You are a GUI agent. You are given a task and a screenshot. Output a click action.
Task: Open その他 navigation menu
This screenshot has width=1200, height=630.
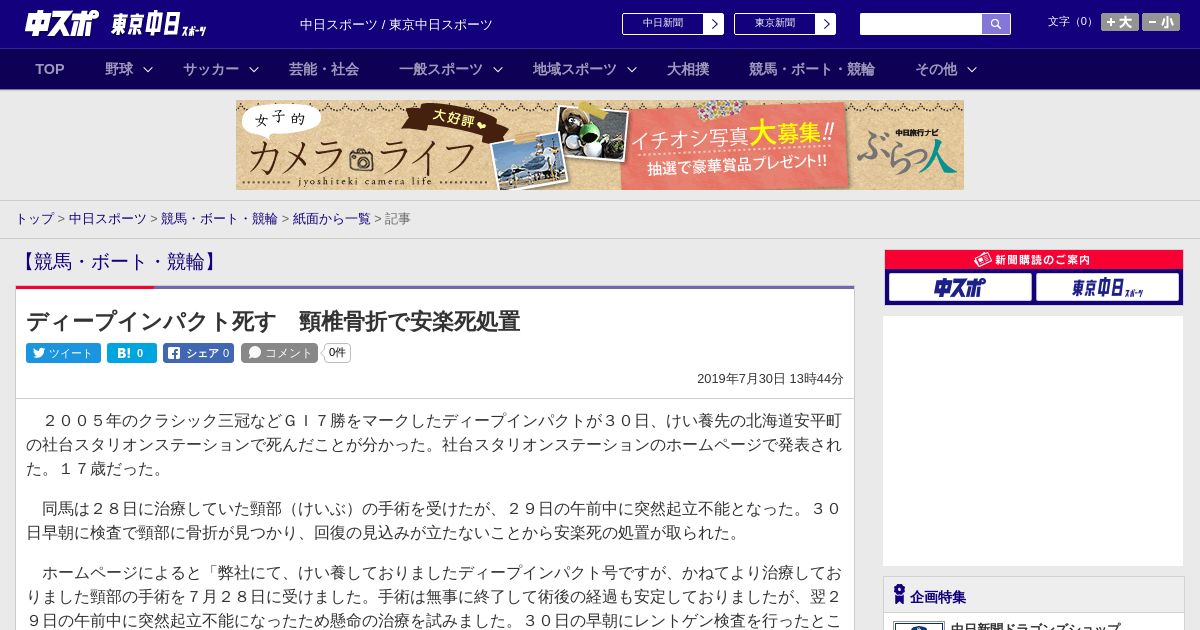[x=936, y=69]
